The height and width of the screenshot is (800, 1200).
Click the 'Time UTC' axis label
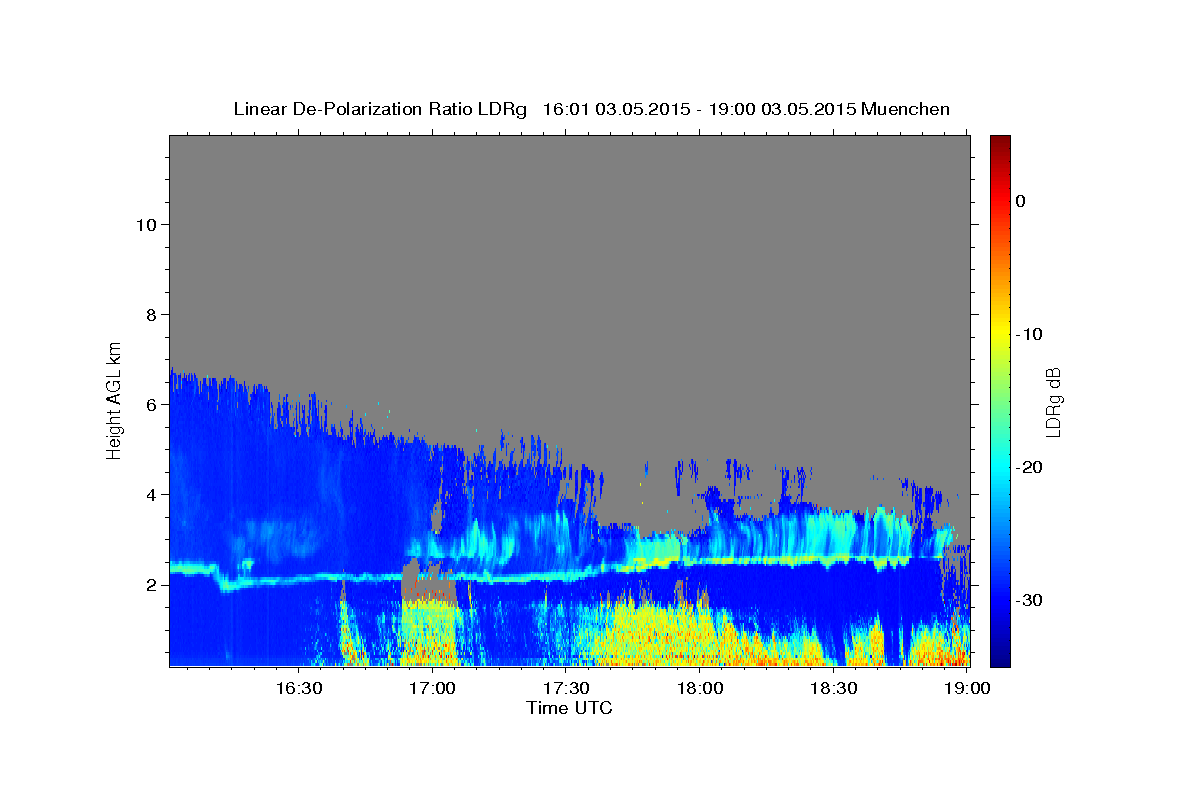569,707
